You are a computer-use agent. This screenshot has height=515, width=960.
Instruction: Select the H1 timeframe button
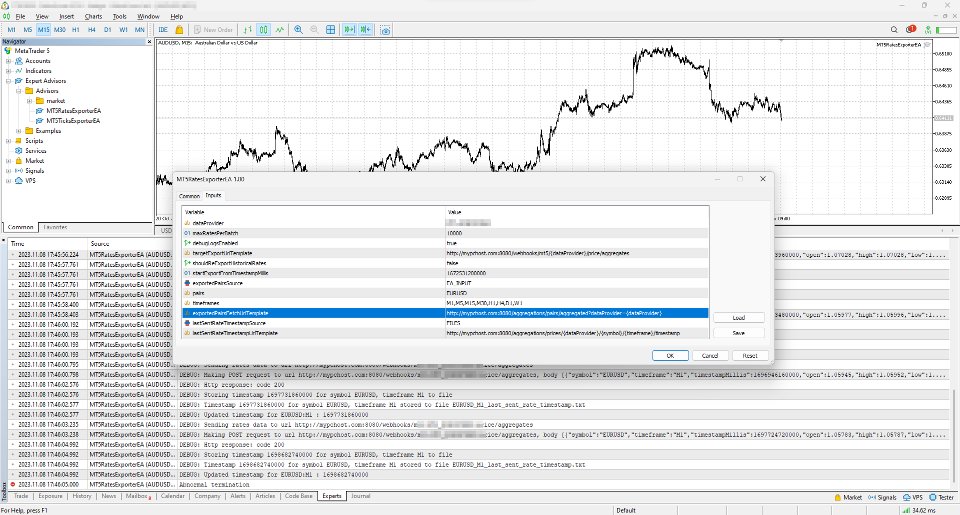[76, 29]
